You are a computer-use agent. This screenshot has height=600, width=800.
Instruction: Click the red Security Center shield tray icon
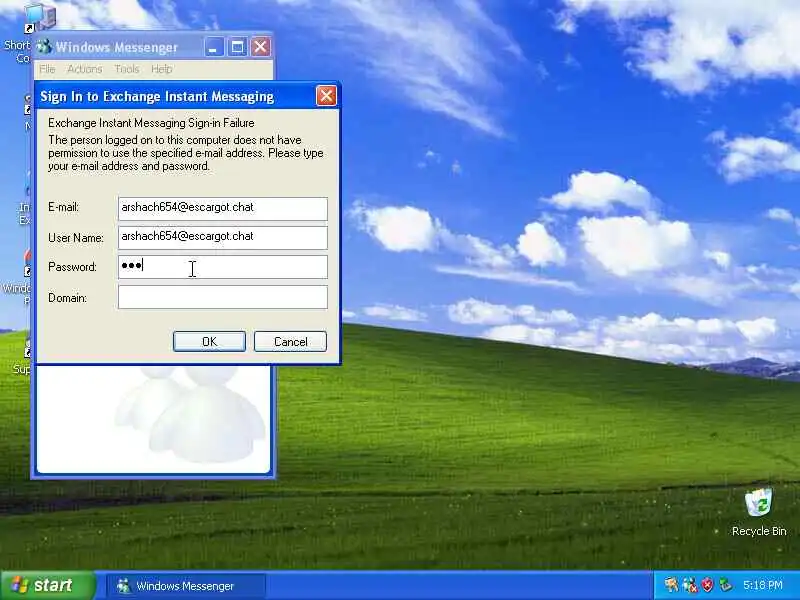coord(707,585)
